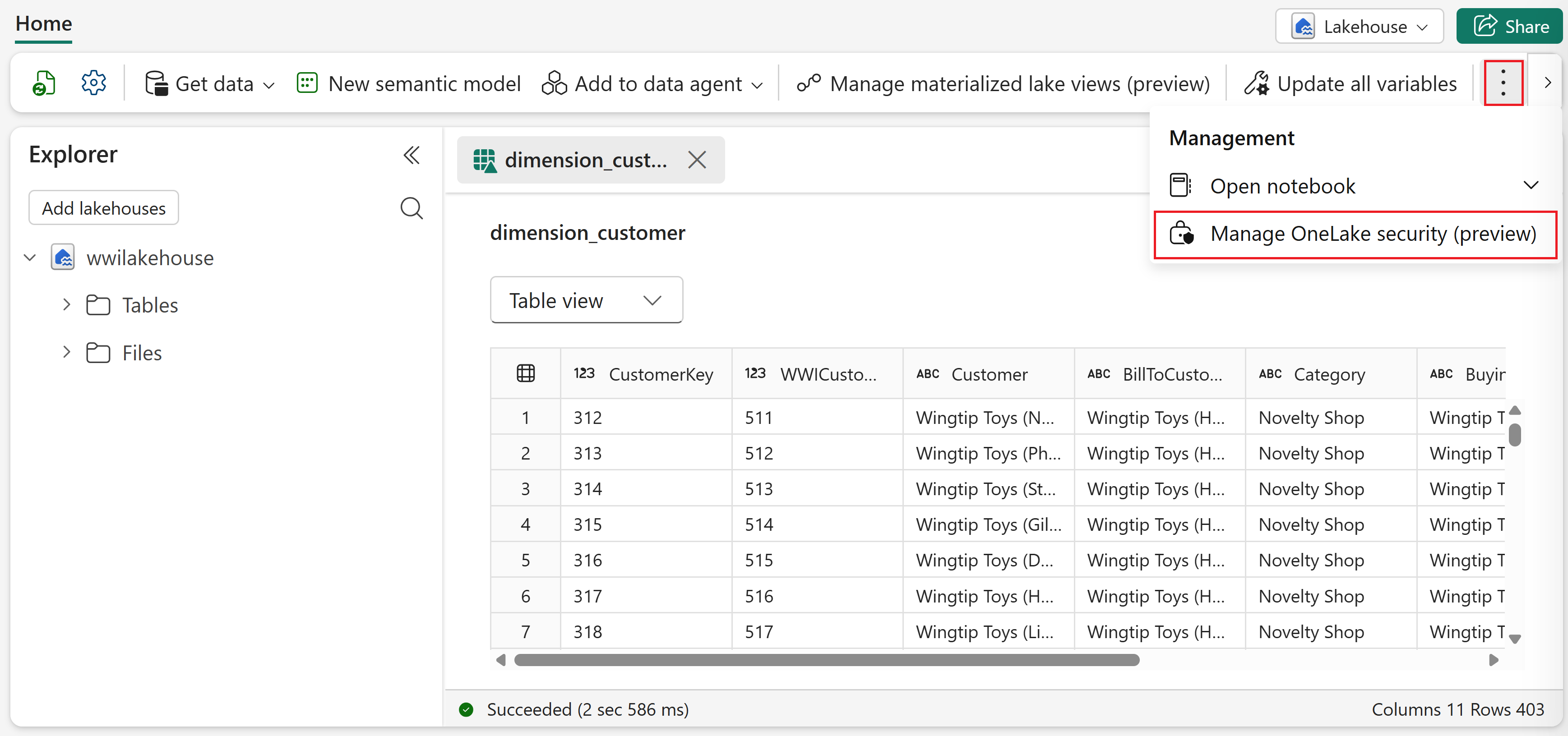
Task: Click the Wingtip Toys (Gil... customer cell
Action: [x=989, y=524]
